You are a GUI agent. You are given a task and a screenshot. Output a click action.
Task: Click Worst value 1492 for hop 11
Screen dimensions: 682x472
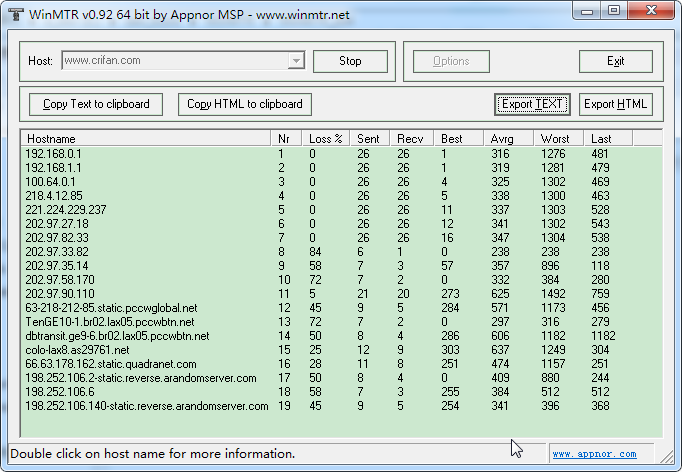tap(553, 294)
